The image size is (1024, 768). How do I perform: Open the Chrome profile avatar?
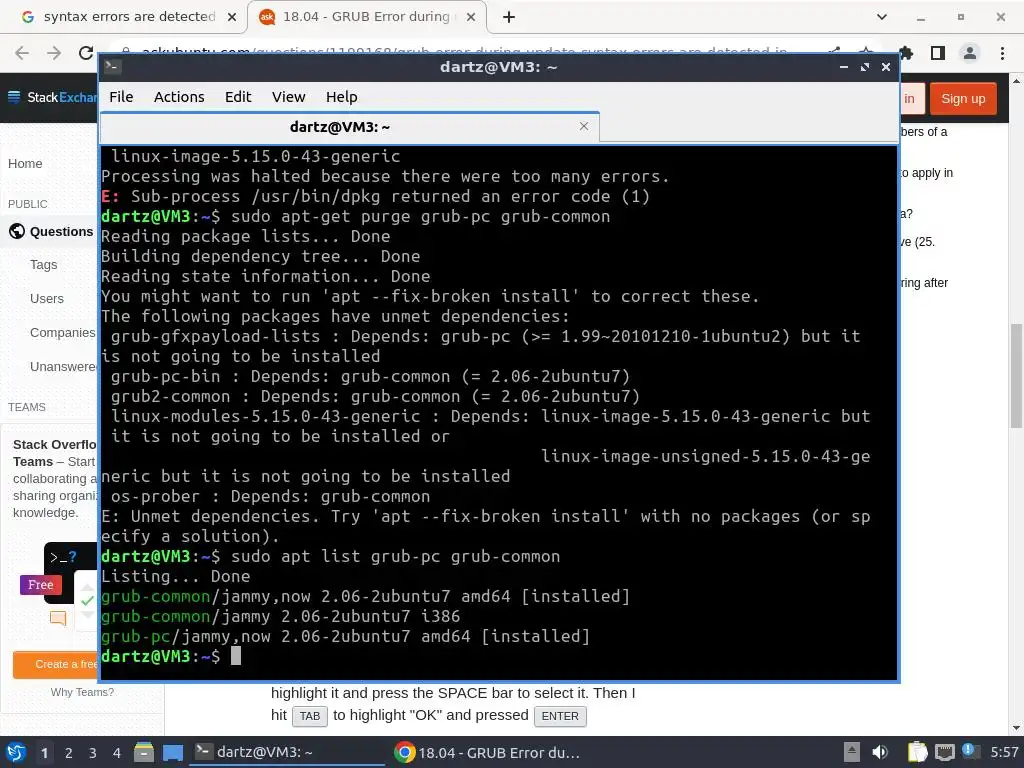970,53
